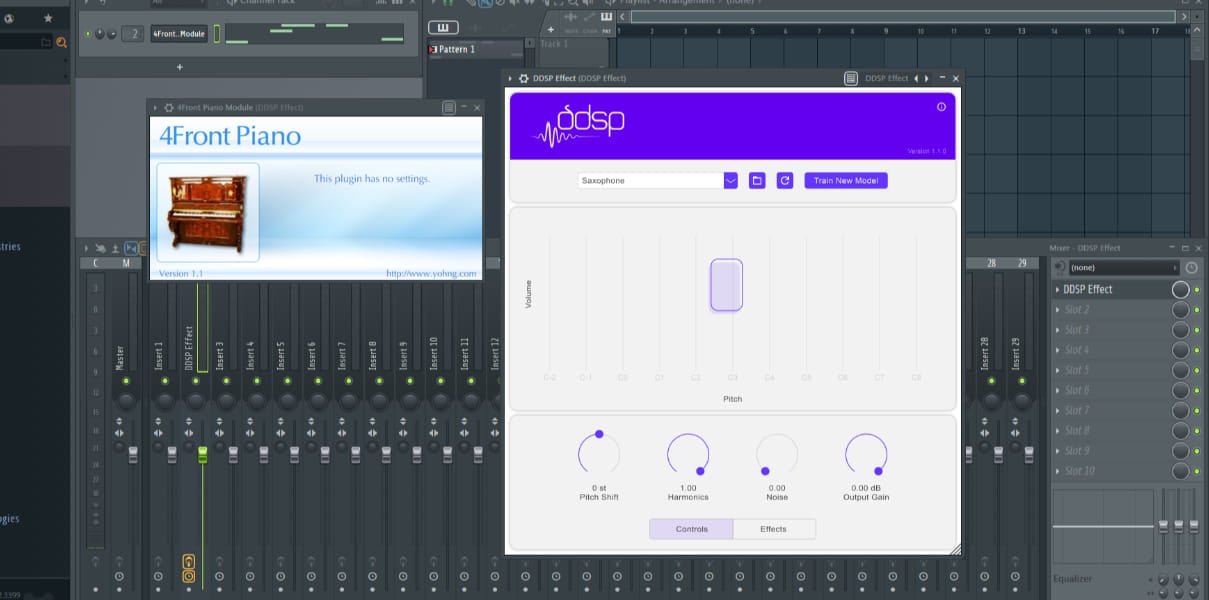
Task: Open the 4Front..Module channel button
Action: [179, 34]
